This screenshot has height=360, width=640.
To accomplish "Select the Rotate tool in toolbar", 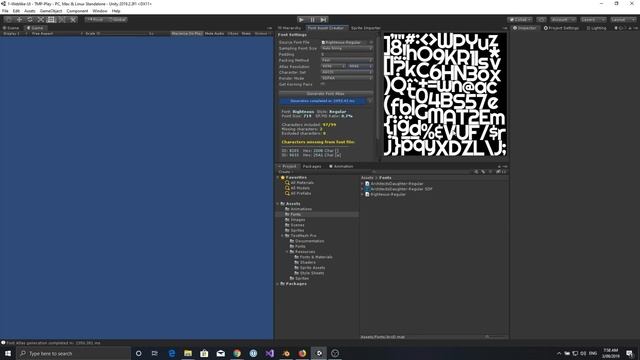I will pos(30,20).
